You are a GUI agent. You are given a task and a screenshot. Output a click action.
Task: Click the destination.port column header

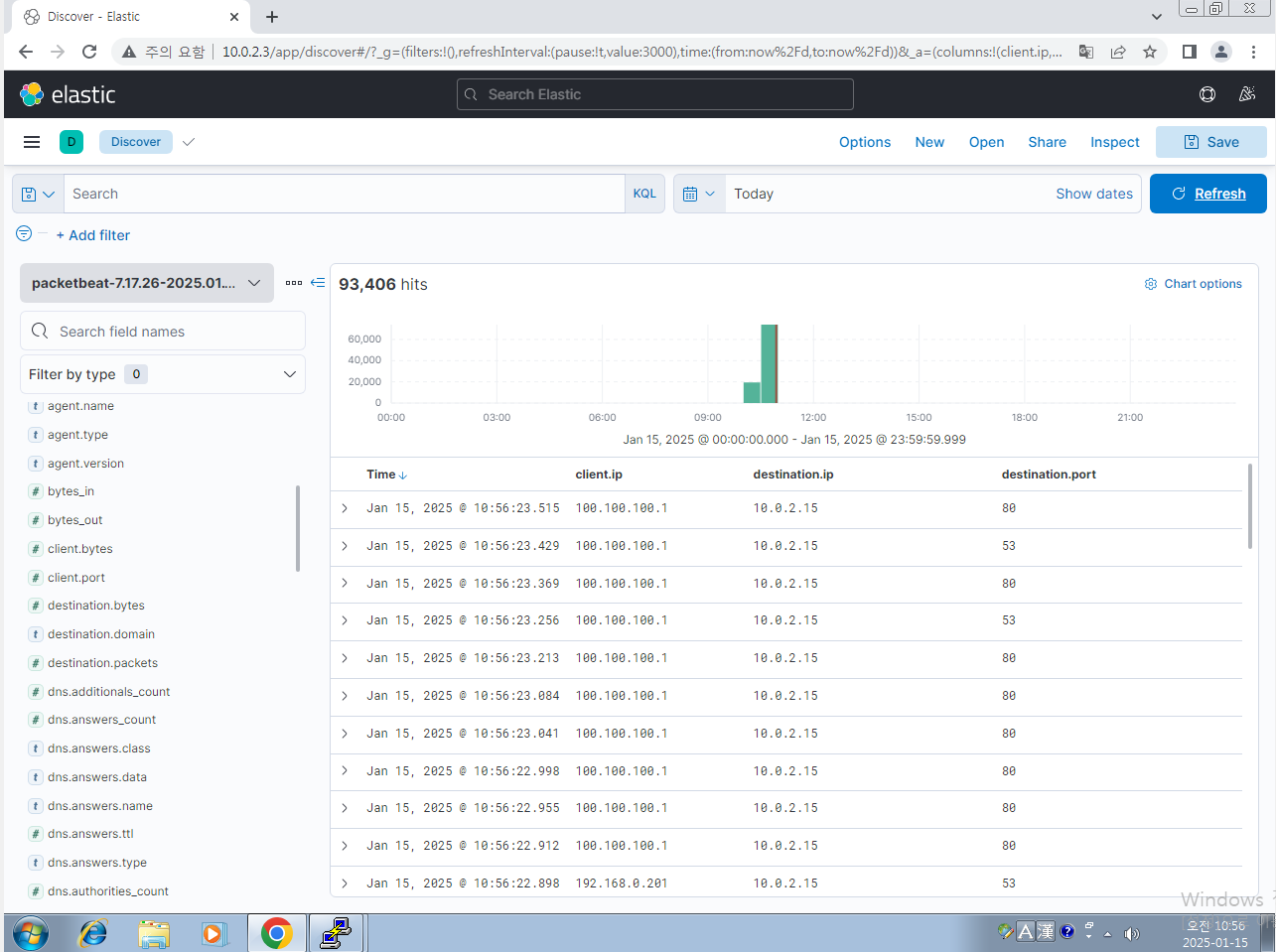click(x=1049, y=475)
